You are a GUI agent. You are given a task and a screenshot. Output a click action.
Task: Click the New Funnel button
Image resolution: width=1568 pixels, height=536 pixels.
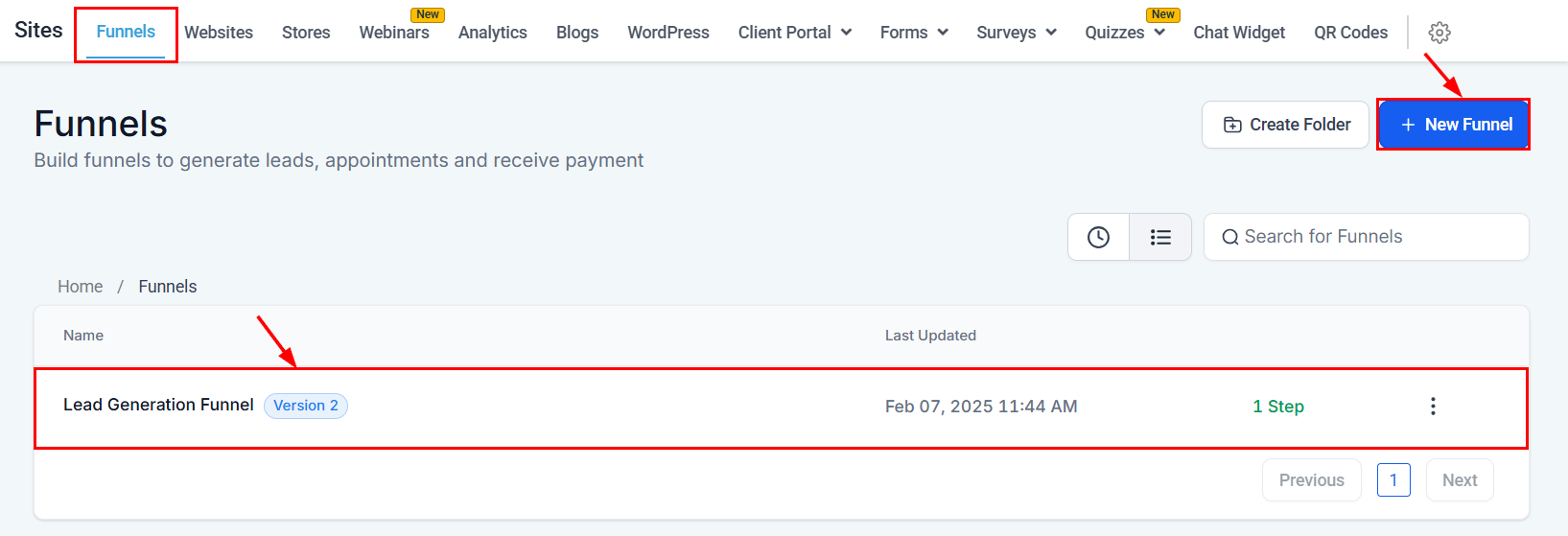(1454, 125)
